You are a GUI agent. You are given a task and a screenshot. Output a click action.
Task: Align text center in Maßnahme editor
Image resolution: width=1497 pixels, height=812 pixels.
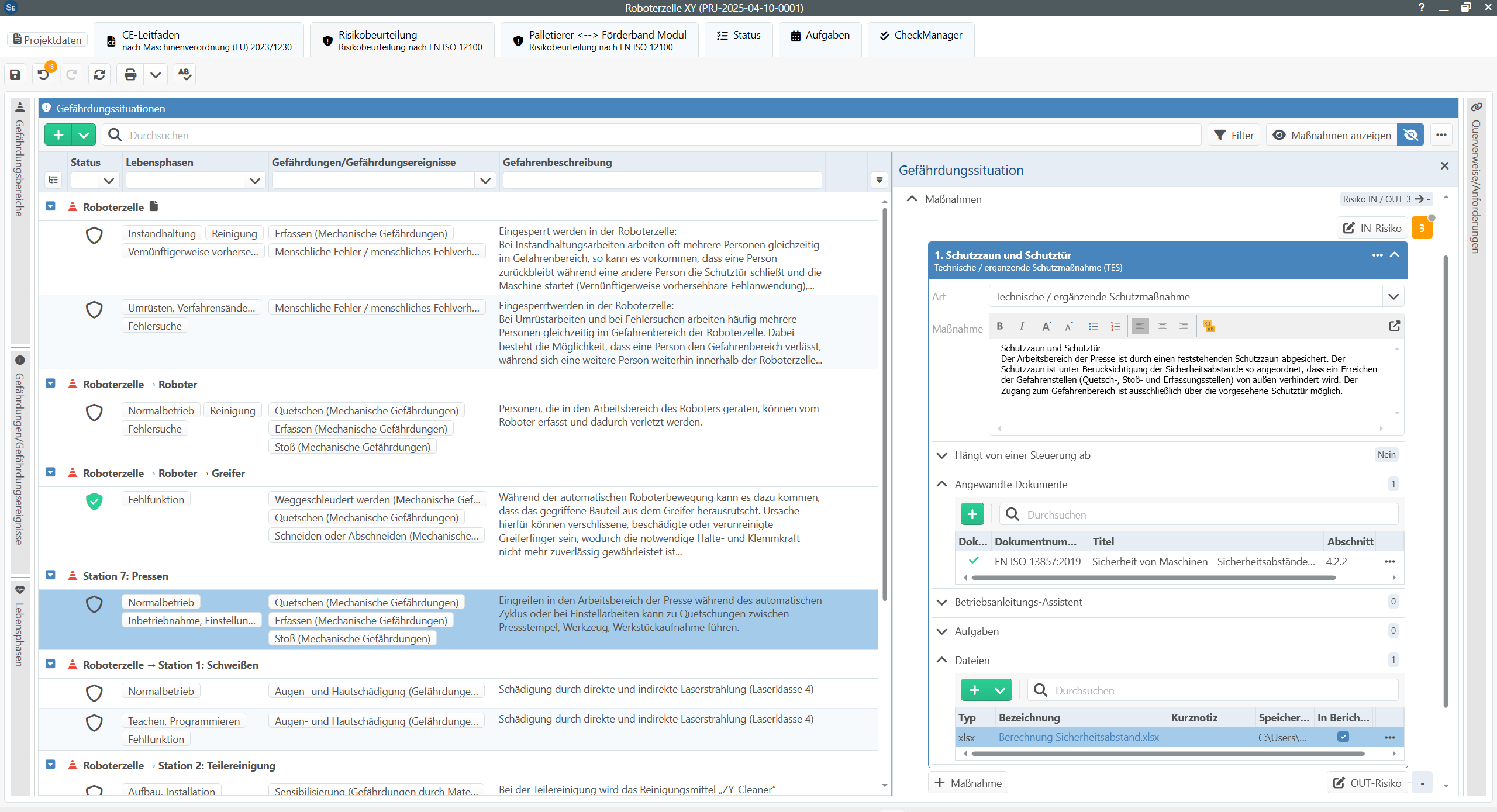(x=1163, y=326)
